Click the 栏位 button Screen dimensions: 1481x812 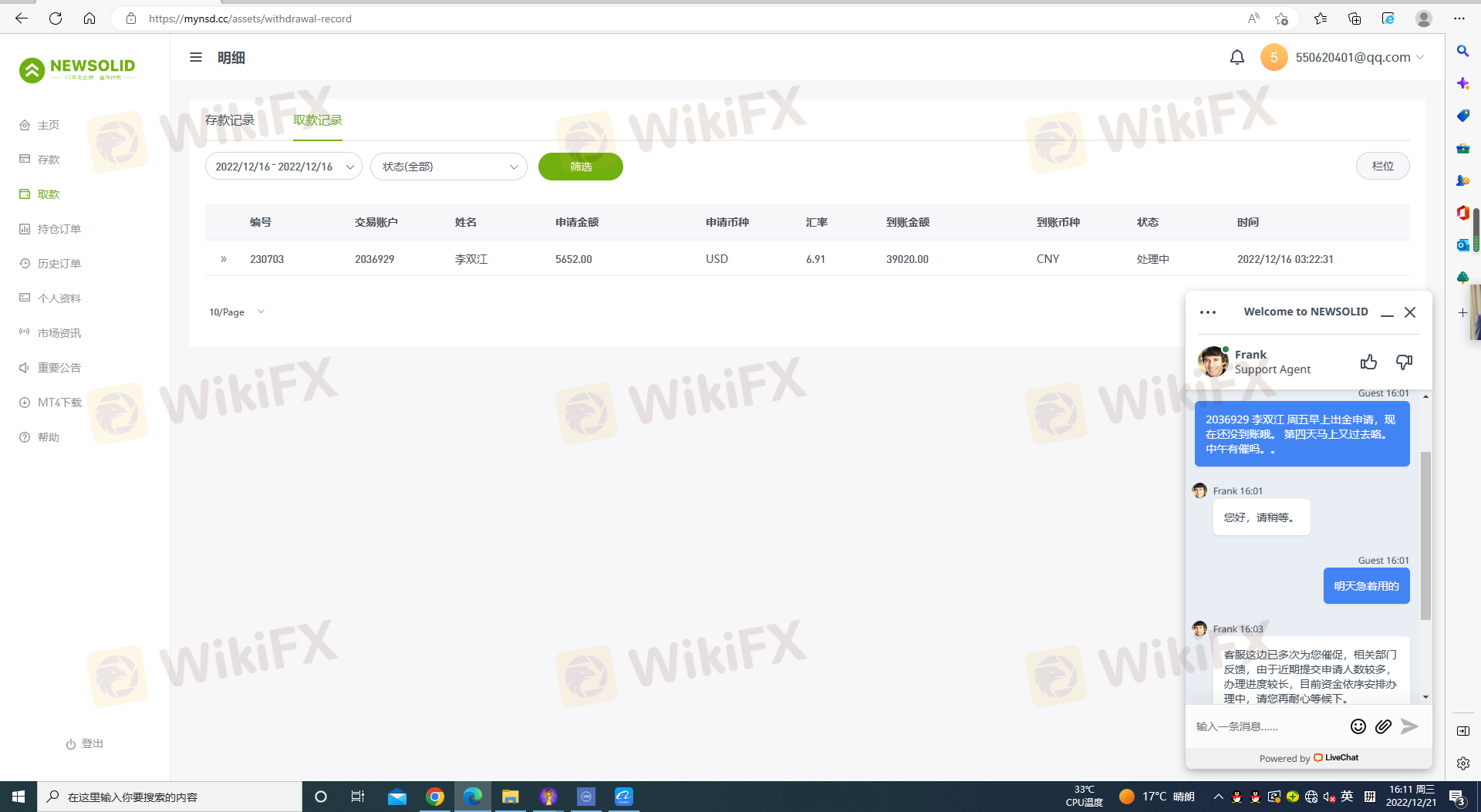(x=1383, y=166)
